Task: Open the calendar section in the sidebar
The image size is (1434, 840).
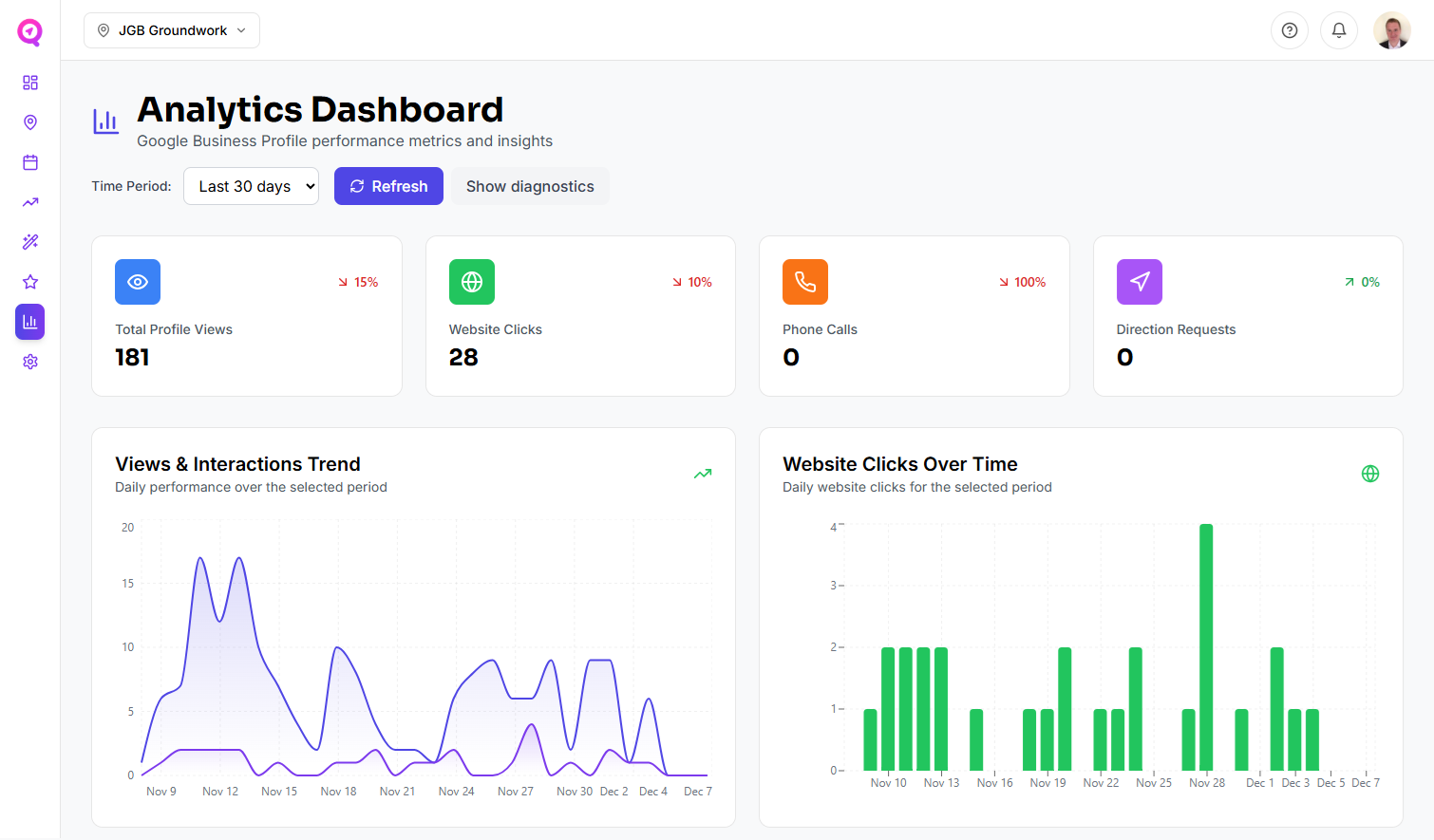Action: tap(29, 161)
